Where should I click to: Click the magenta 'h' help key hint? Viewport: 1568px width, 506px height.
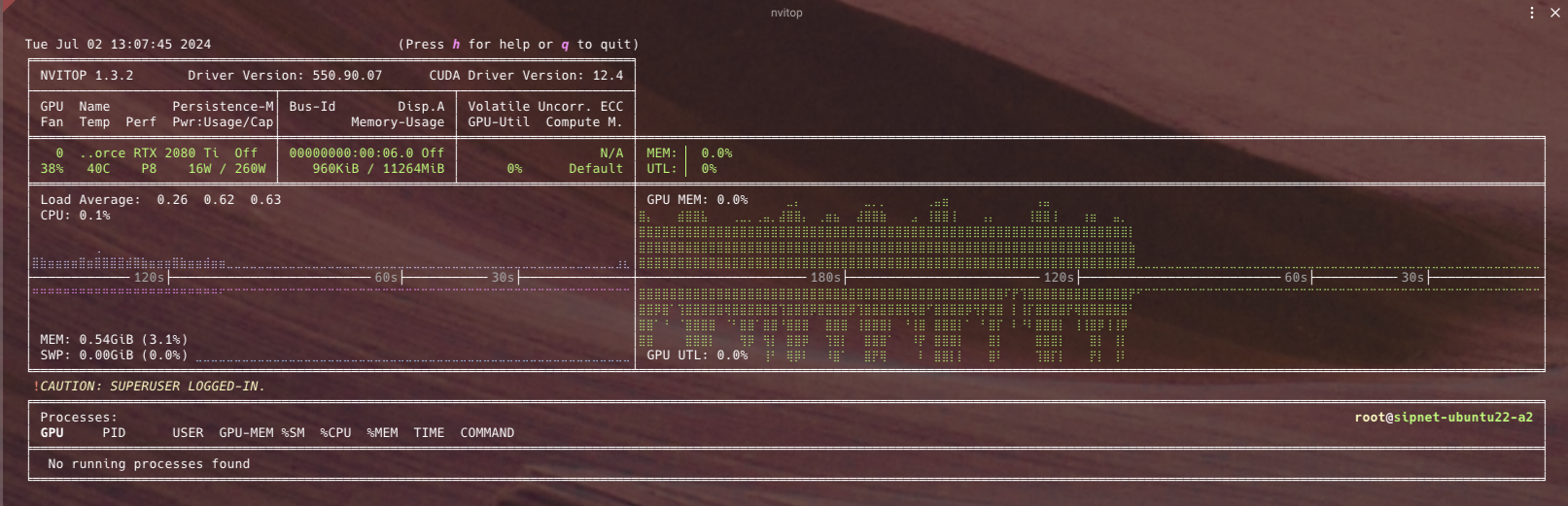click(456, 45)
